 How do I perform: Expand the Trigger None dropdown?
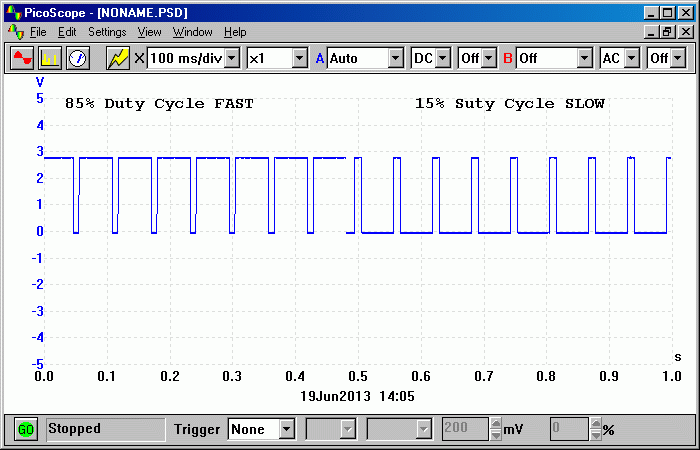(287, 429)
